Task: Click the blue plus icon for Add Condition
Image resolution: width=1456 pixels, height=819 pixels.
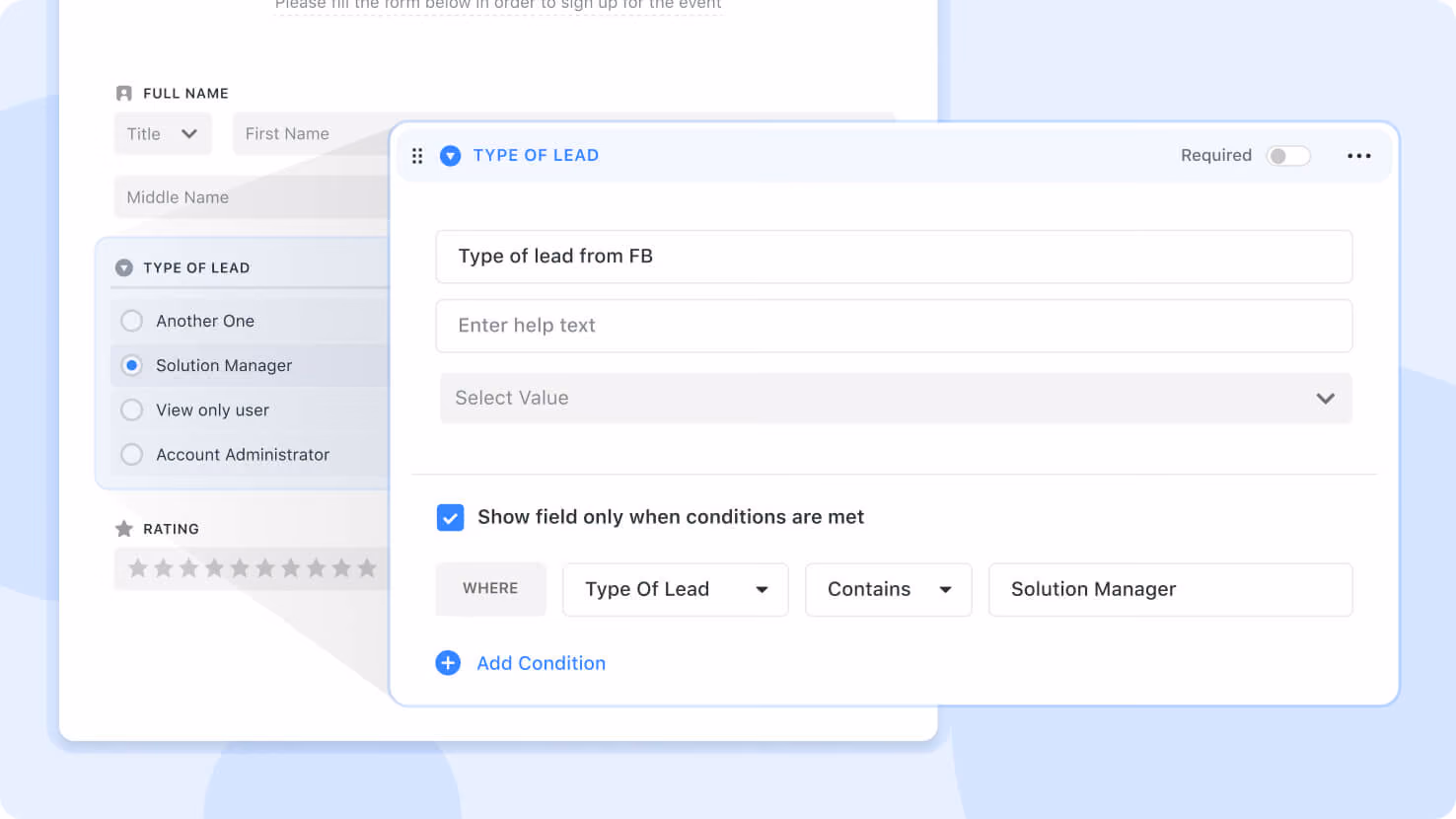Action: coord(448,663)
